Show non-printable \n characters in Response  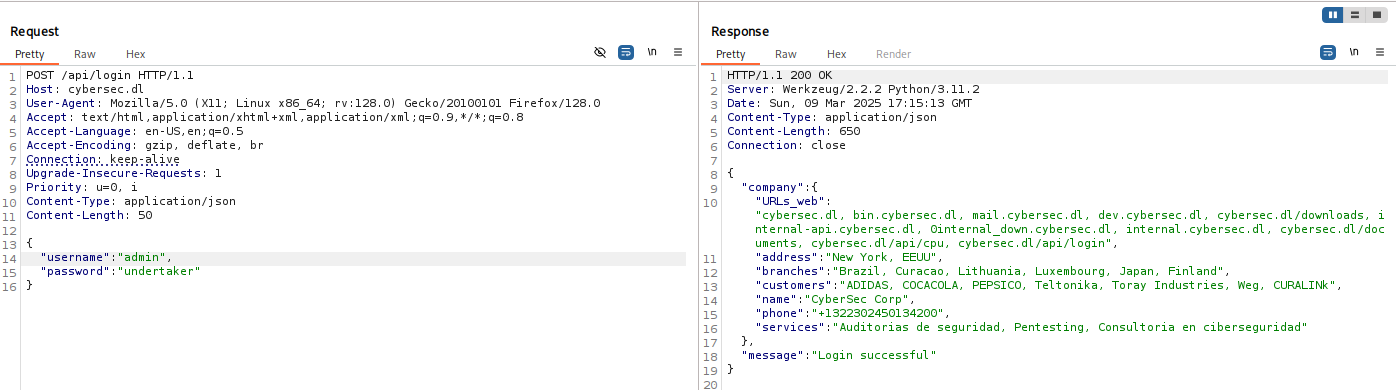1354,52
